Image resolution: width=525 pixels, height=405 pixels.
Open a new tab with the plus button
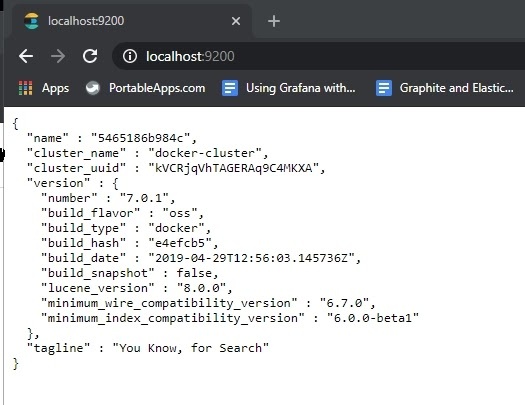(x=274, y=21)
